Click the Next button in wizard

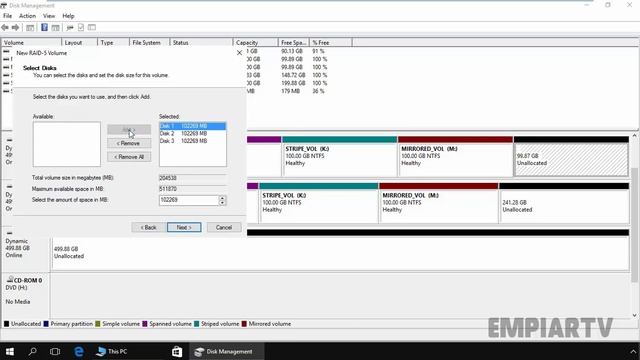coord(184,227)
